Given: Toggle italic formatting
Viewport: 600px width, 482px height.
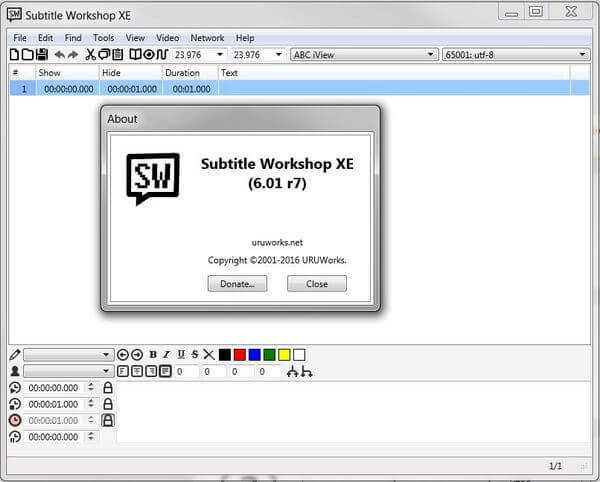Looking at the screenshot, I should [166, 355].
